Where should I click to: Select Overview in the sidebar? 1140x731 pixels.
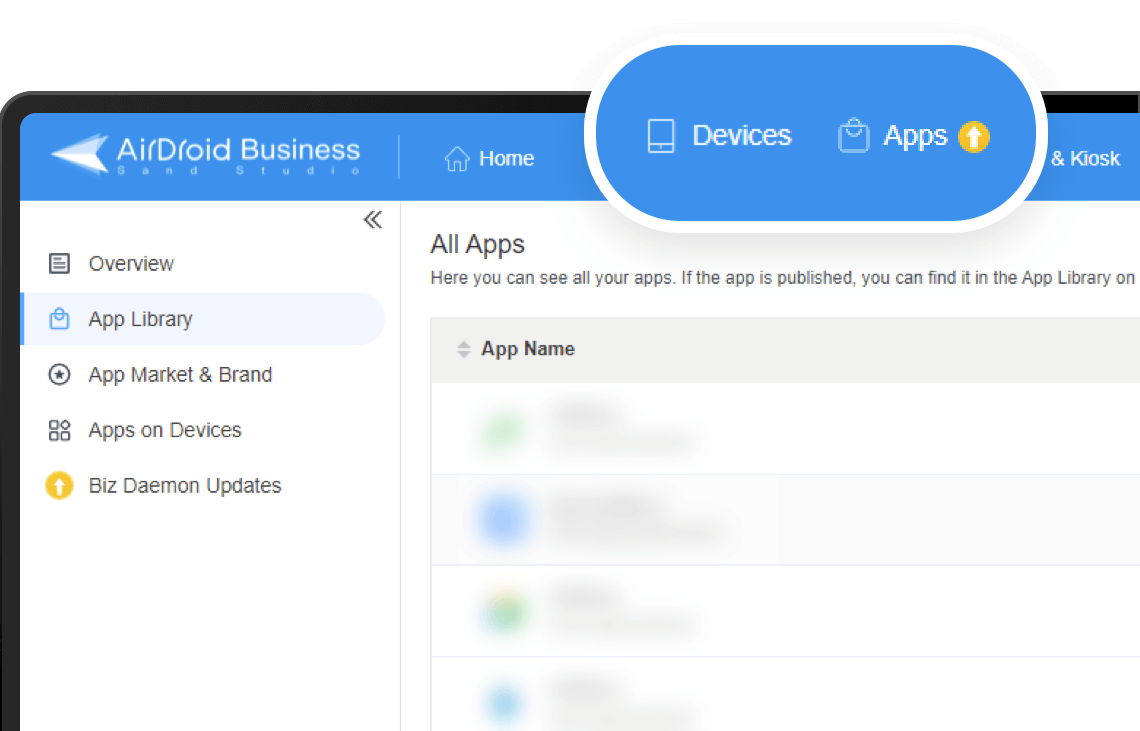pyautogui.click(x=204, y=263)
